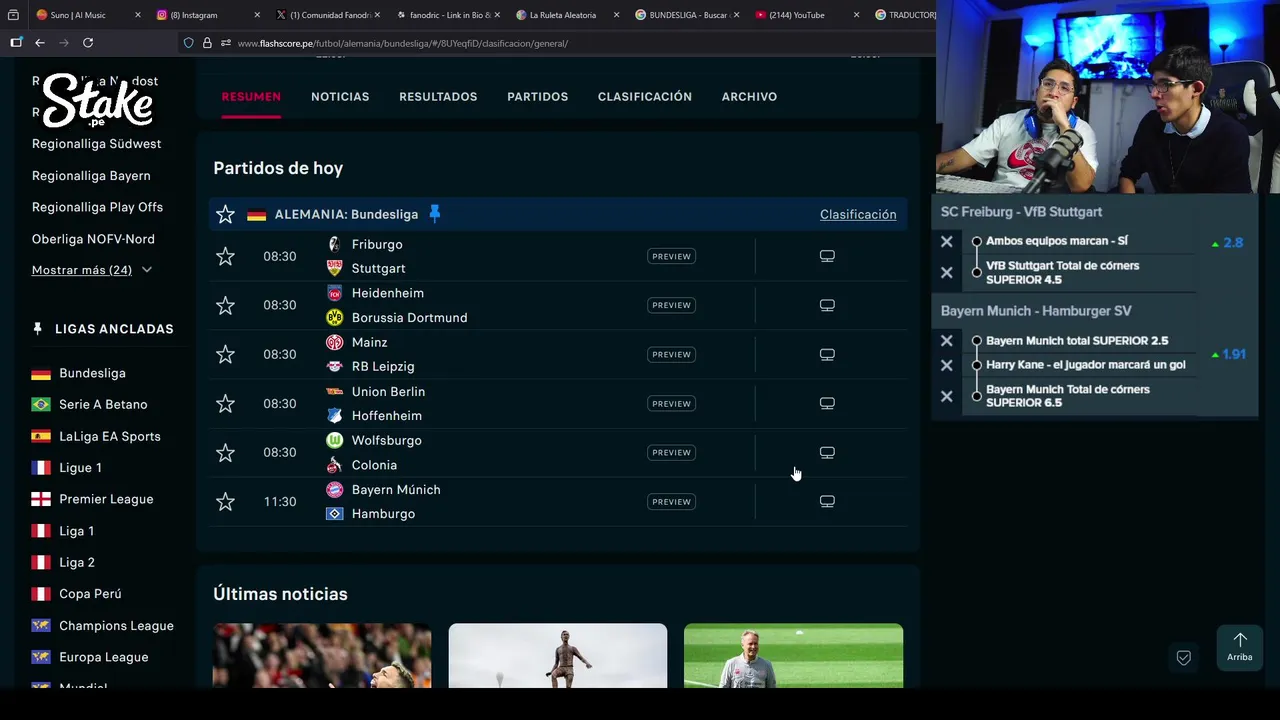1280x720 pixels.
Task: Open the Clasificación link in Bundesliga header
Action: [858, 214]
